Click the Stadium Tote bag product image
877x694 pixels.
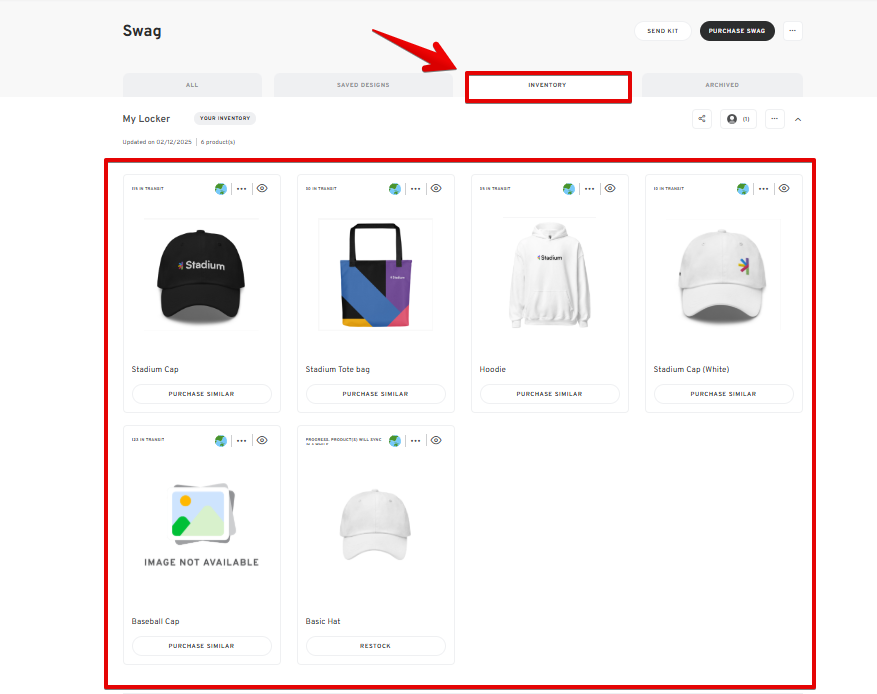click(375, 275)
